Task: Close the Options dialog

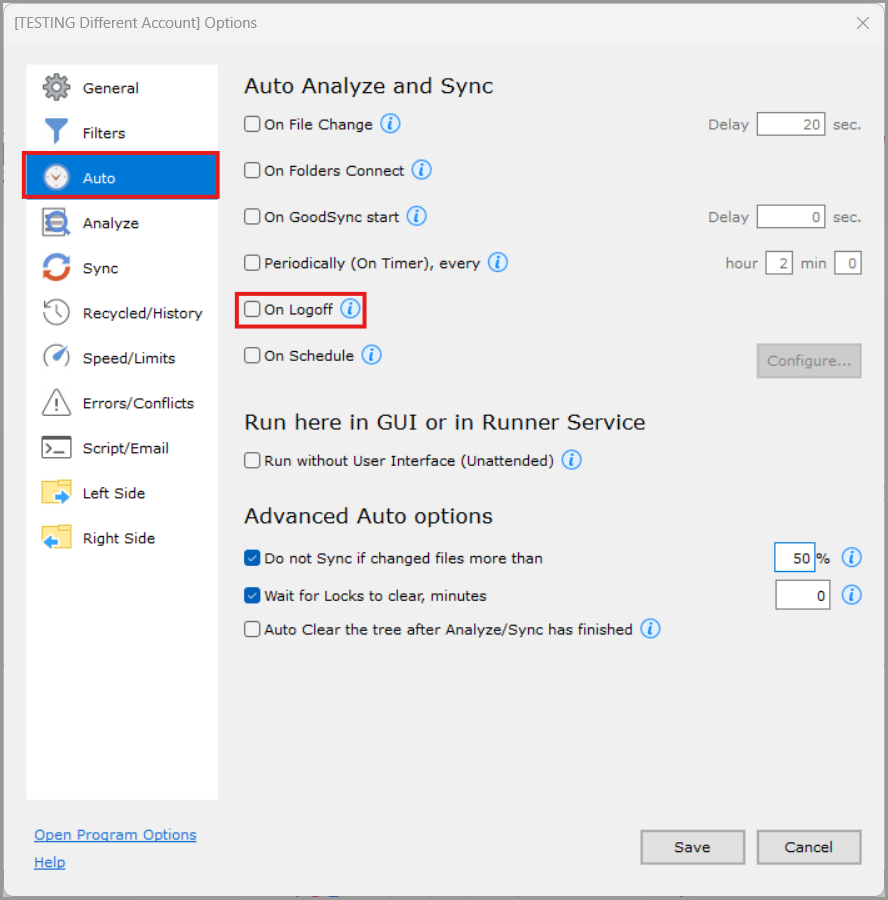Action: tap(862, 23)
